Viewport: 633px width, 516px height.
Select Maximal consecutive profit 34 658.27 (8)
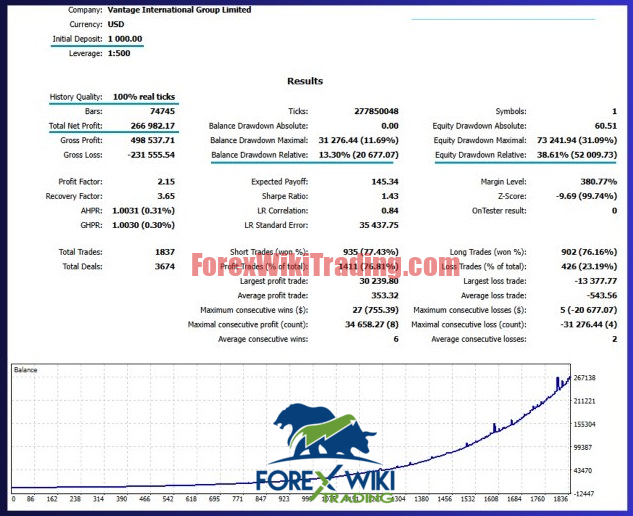pos(372,325)
